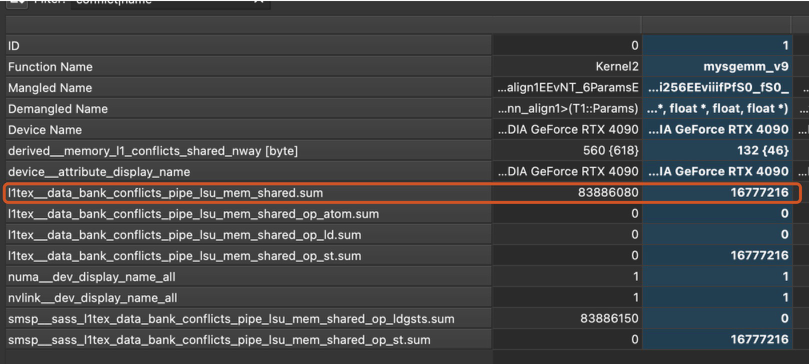
Task: Select derived__memory_l1_conflicts_shared_nway metric row
Action: 249,151
